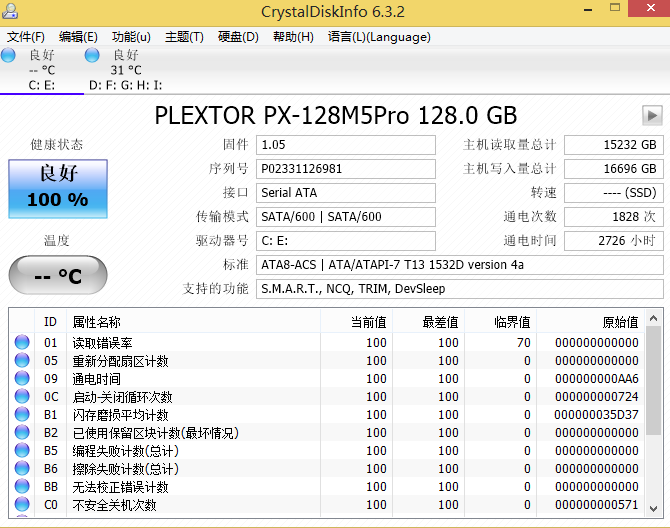Image resolution: width=670 pixels, height=528 pixels.
Task: Click the scrollbar down arrow in attribute list
Action: (x=653, y=508)
